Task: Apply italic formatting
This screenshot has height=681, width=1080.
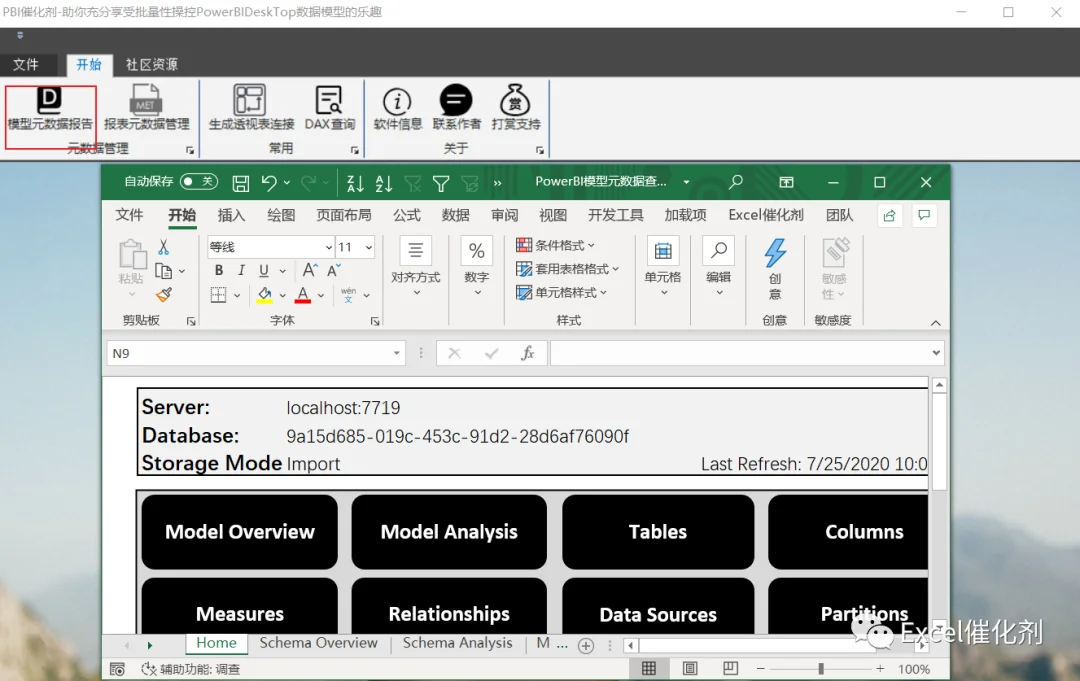Action: (x=241, y=271)
